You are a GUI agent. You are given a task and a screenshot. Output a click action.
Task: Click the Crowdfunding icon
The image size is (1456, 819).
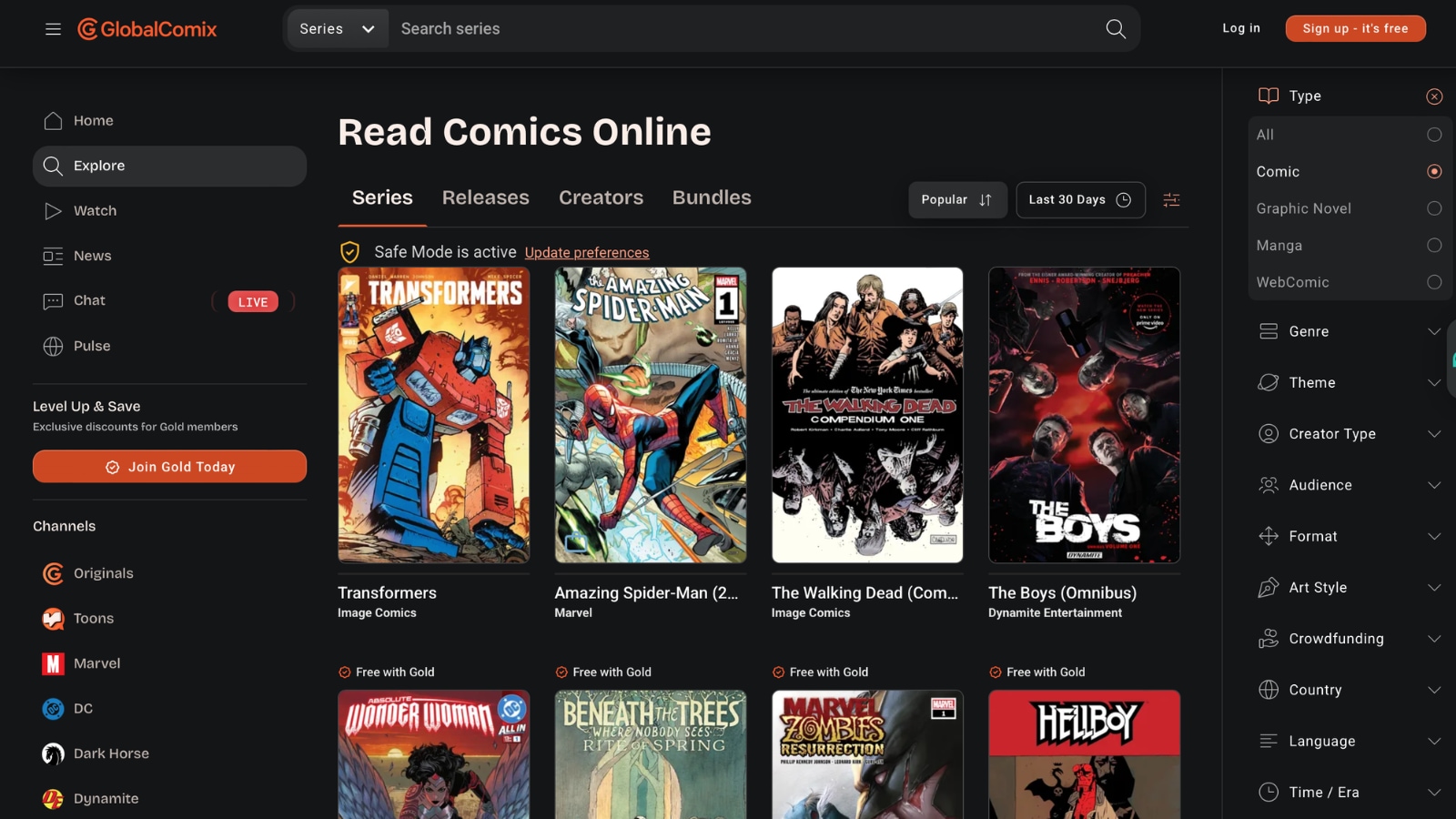click(x=1269, y=639)
